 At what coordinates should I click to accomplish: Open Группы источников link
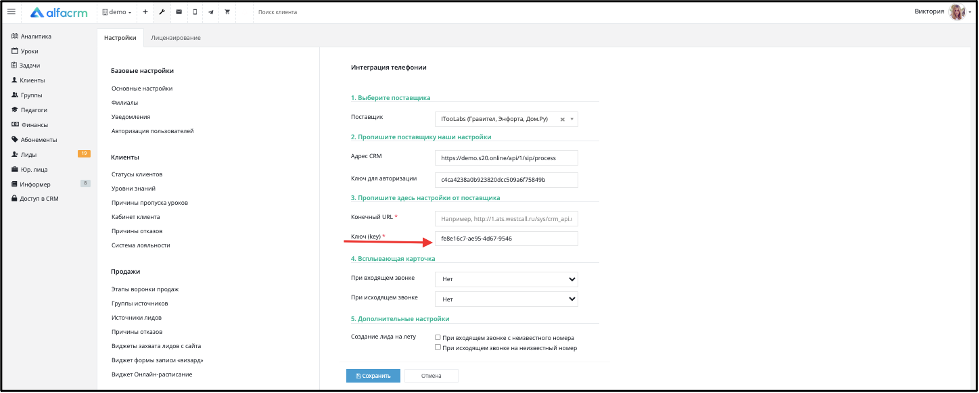(x=140, y=304)
